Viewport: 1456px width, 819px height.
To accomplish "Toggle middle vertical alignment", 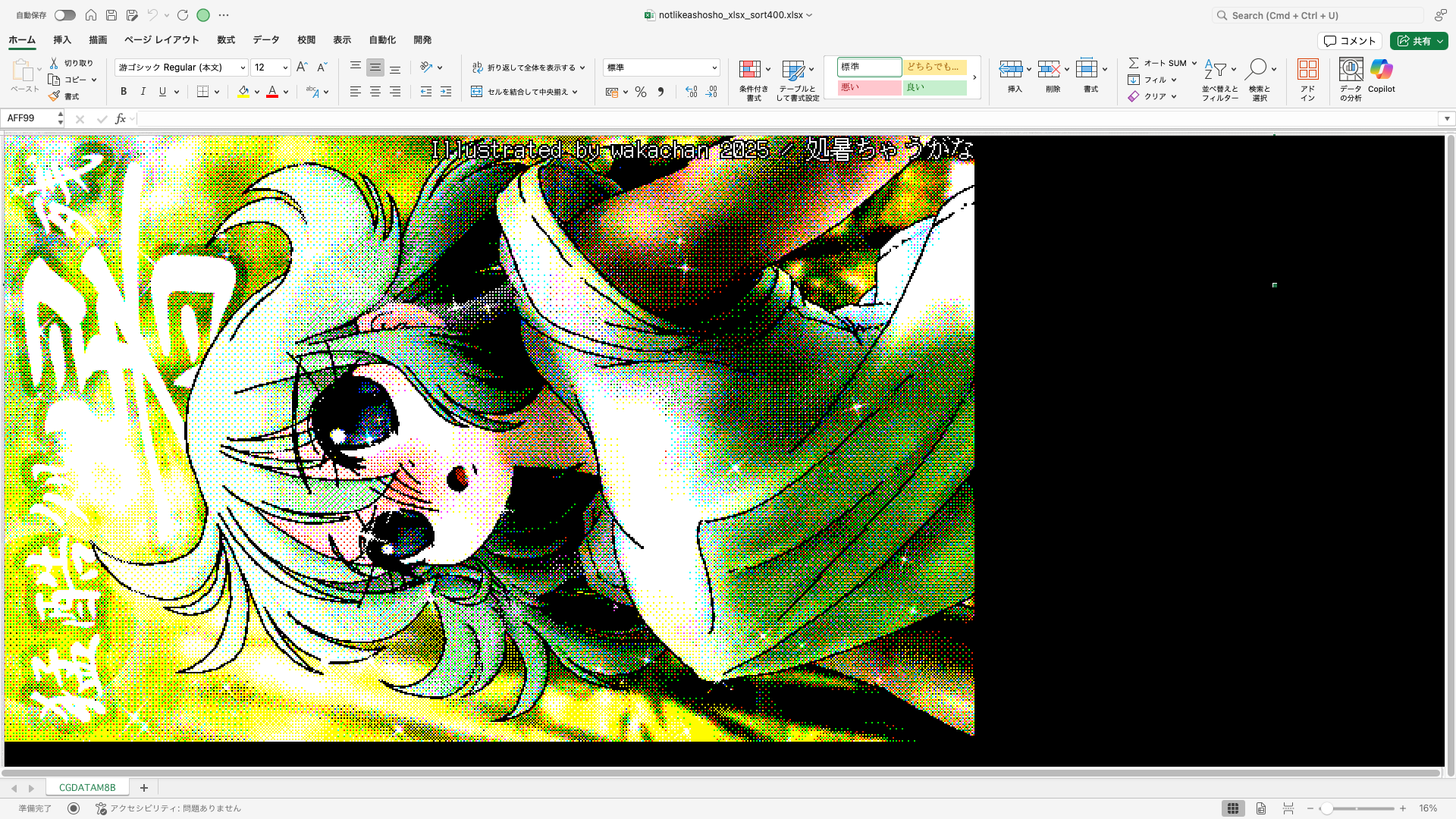I will pos(375,67).
